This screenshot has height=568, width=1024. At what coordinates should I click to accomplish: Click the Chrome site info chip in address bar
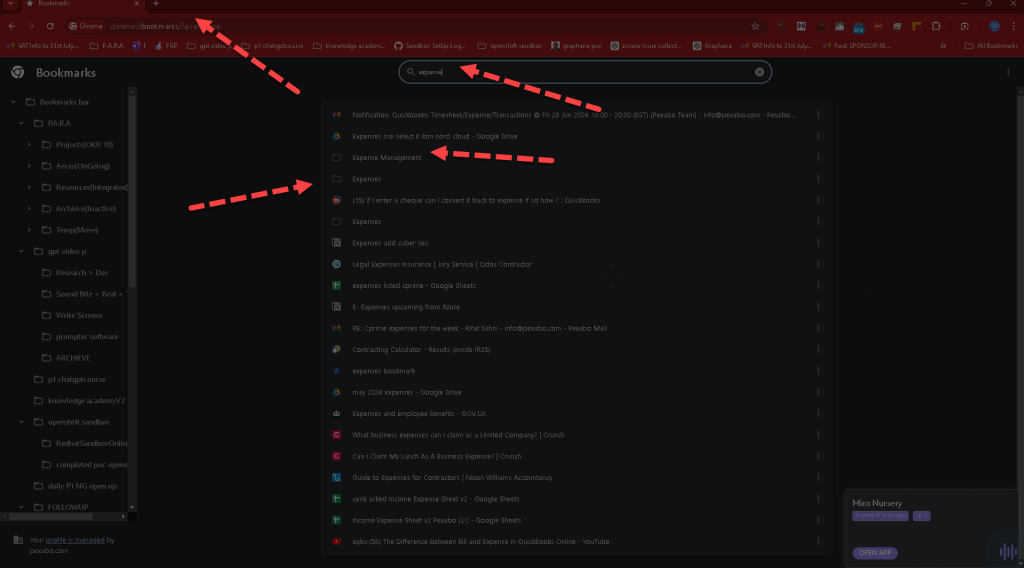86,26
